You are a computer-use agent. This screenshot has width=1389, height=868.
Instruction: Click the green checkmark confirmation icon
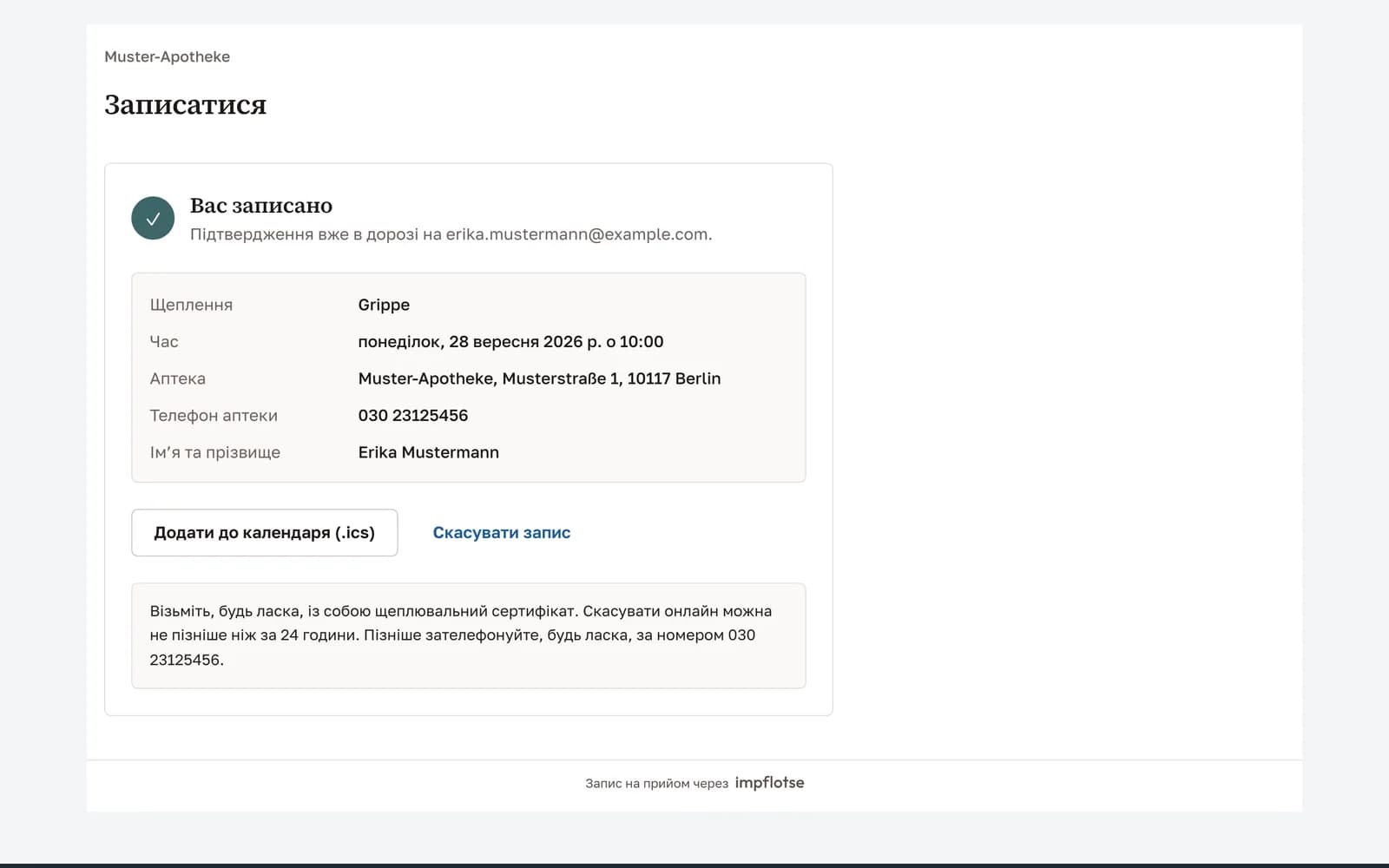[153, 218]
